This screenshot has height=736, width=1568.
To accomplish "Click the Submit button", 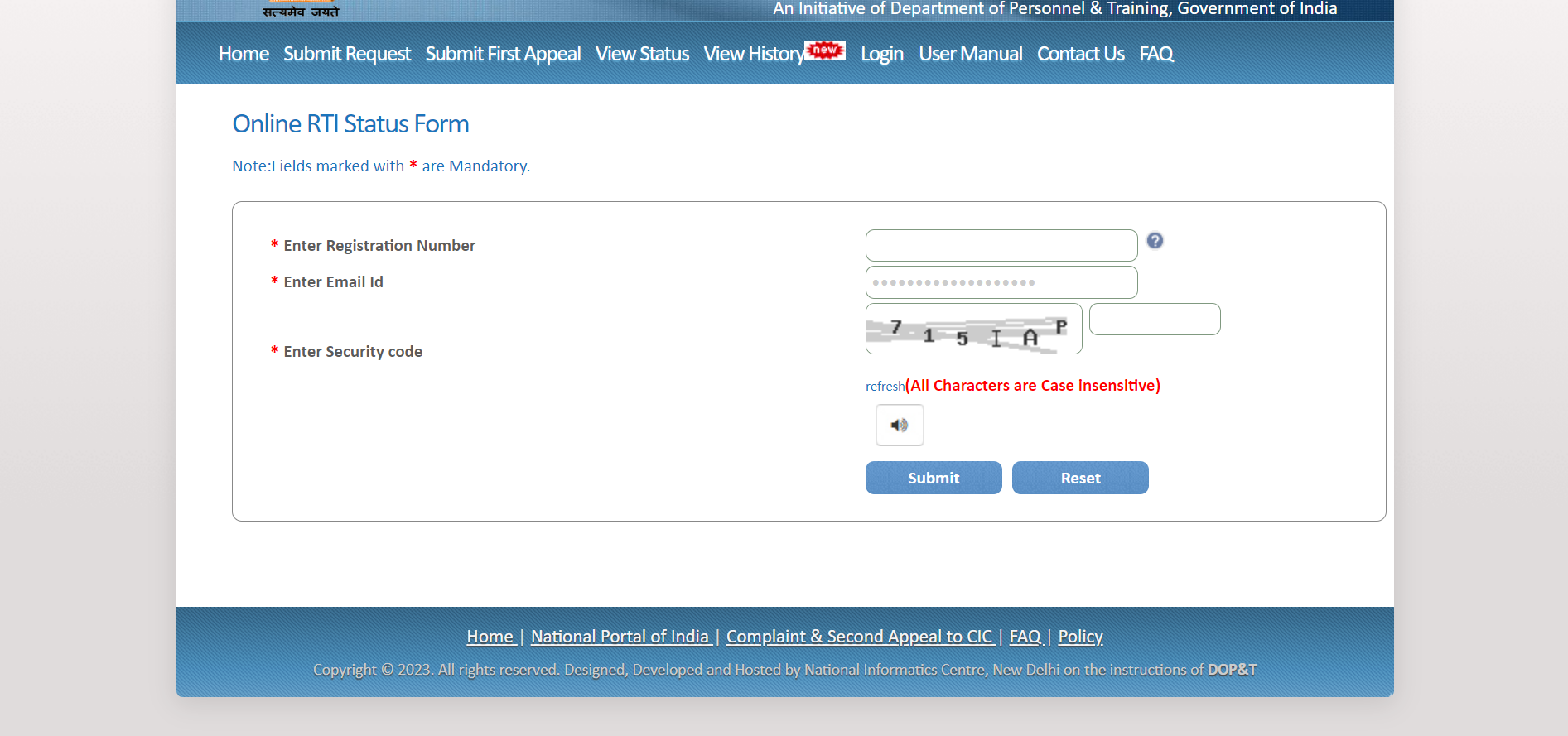I will tap(934, 478).
